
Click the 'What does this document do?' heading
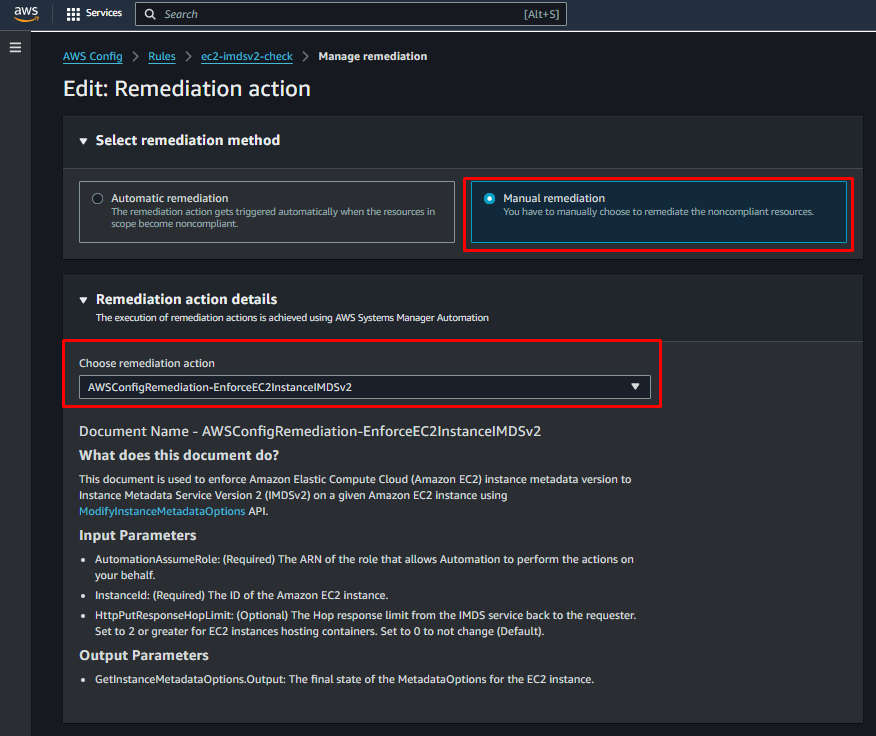(179, 455)
